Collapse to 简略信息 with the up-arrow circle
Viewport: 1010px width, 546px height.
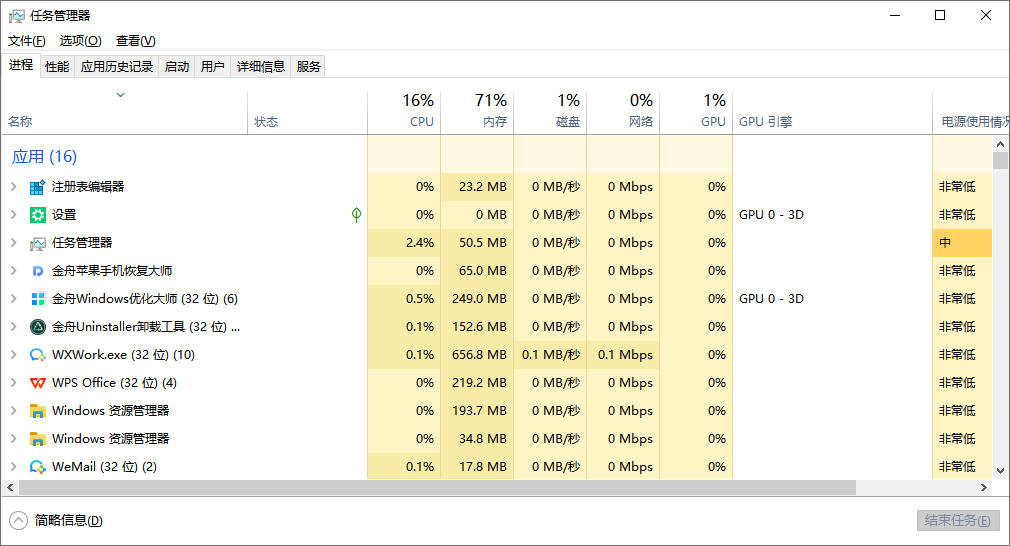pyautogui.click(x=19, y=520)
